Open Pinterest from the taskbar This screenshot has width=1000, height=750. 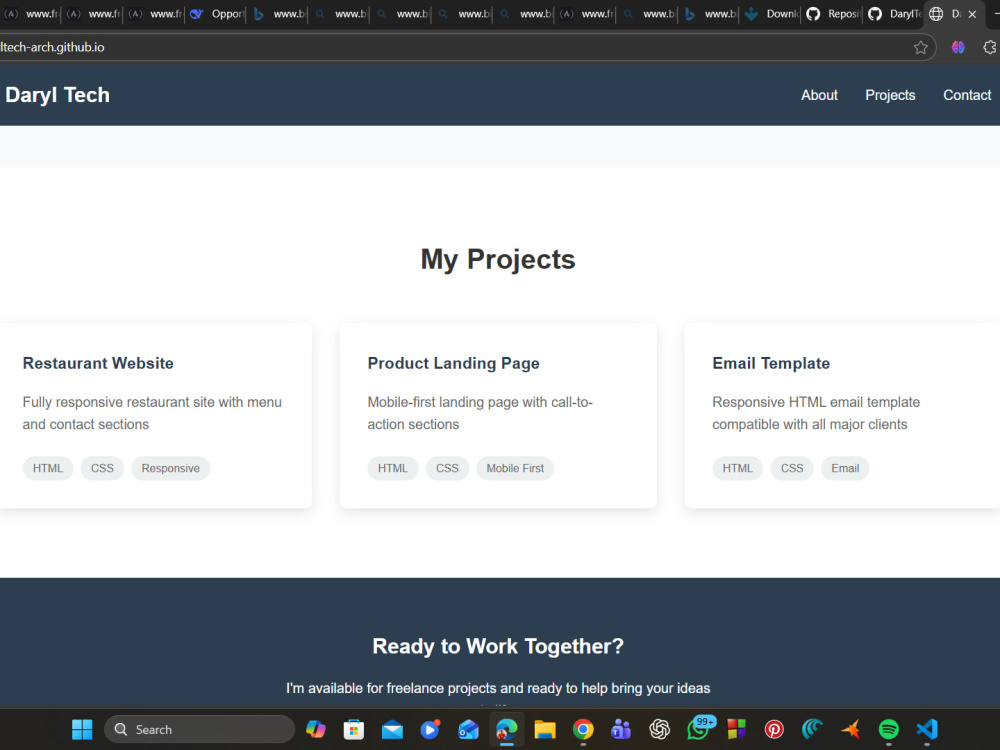[x=774, y=729]
